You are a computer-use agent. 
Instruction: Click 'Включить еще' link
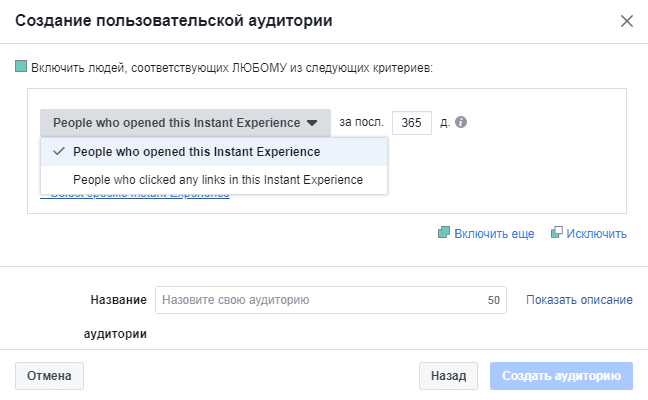point(494,234)
